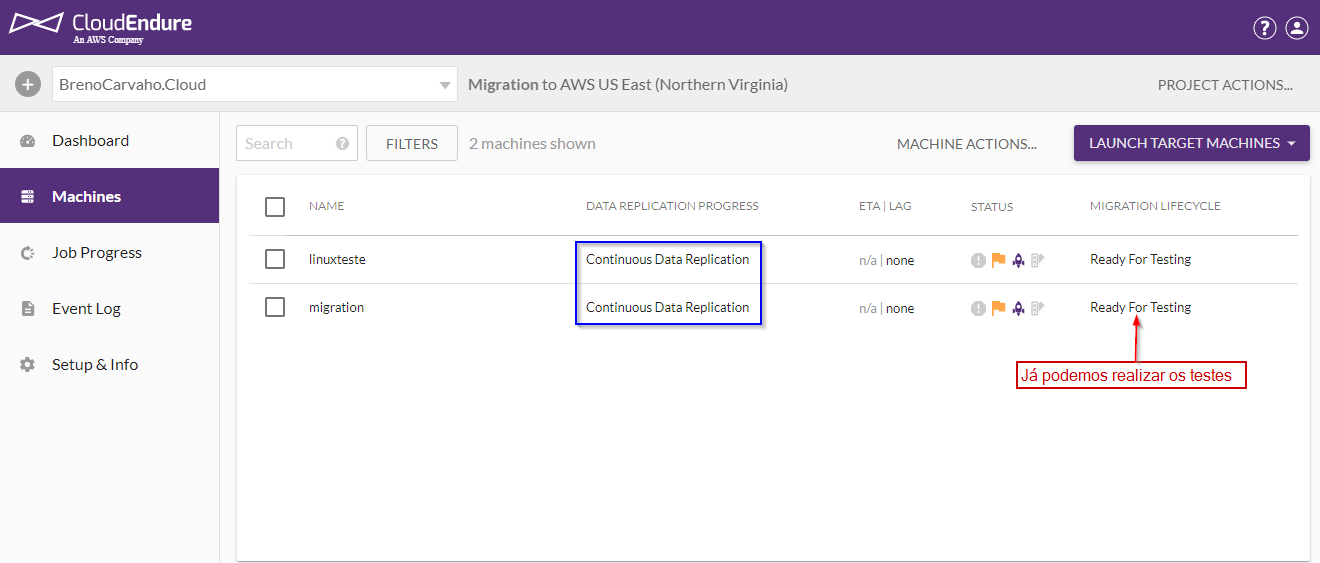Check the linuxteste machine checkbox
1320x563 pixels.
click(275, 259)
